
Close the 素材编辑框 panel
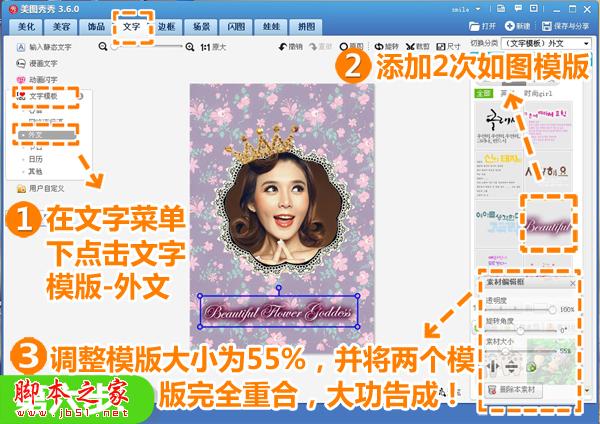coord(572,283)
